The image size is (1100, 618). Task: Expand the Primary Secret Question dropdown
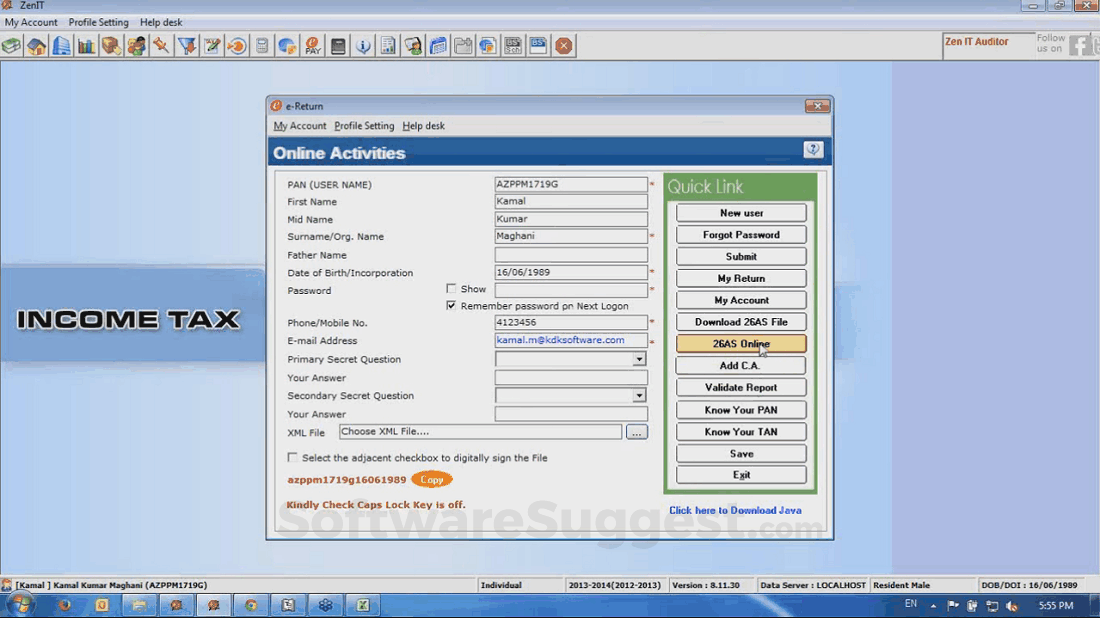[639, 360]
